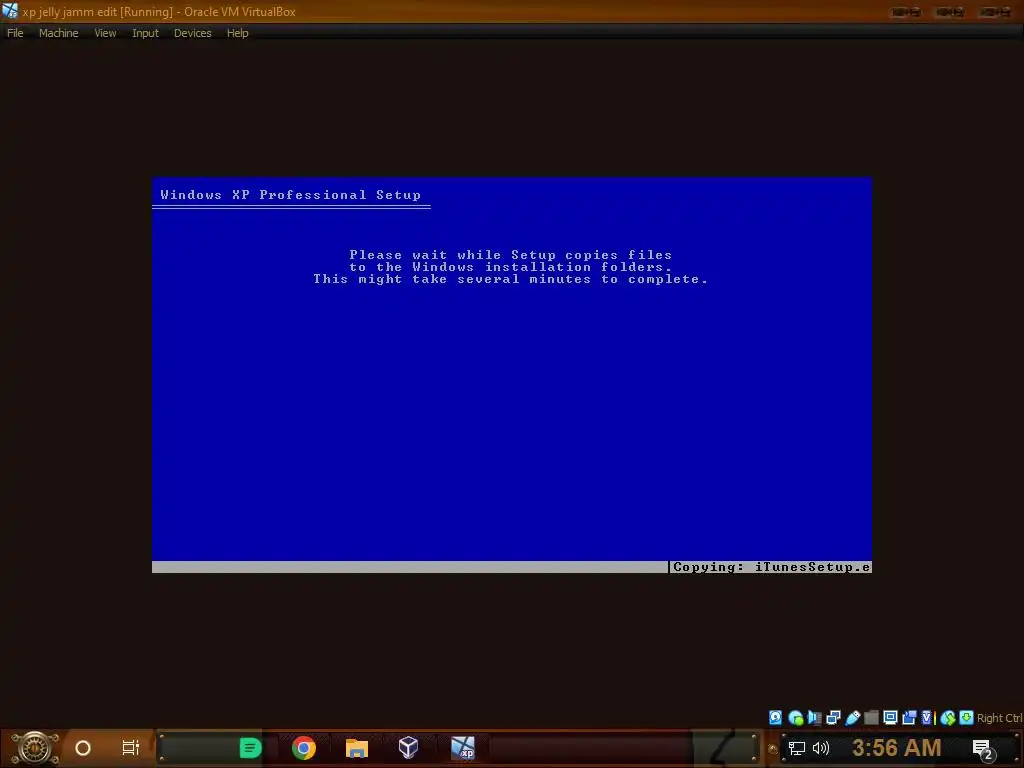
Task: Click the Windows XP Professional Setup heading
Action: click(291, 195)
